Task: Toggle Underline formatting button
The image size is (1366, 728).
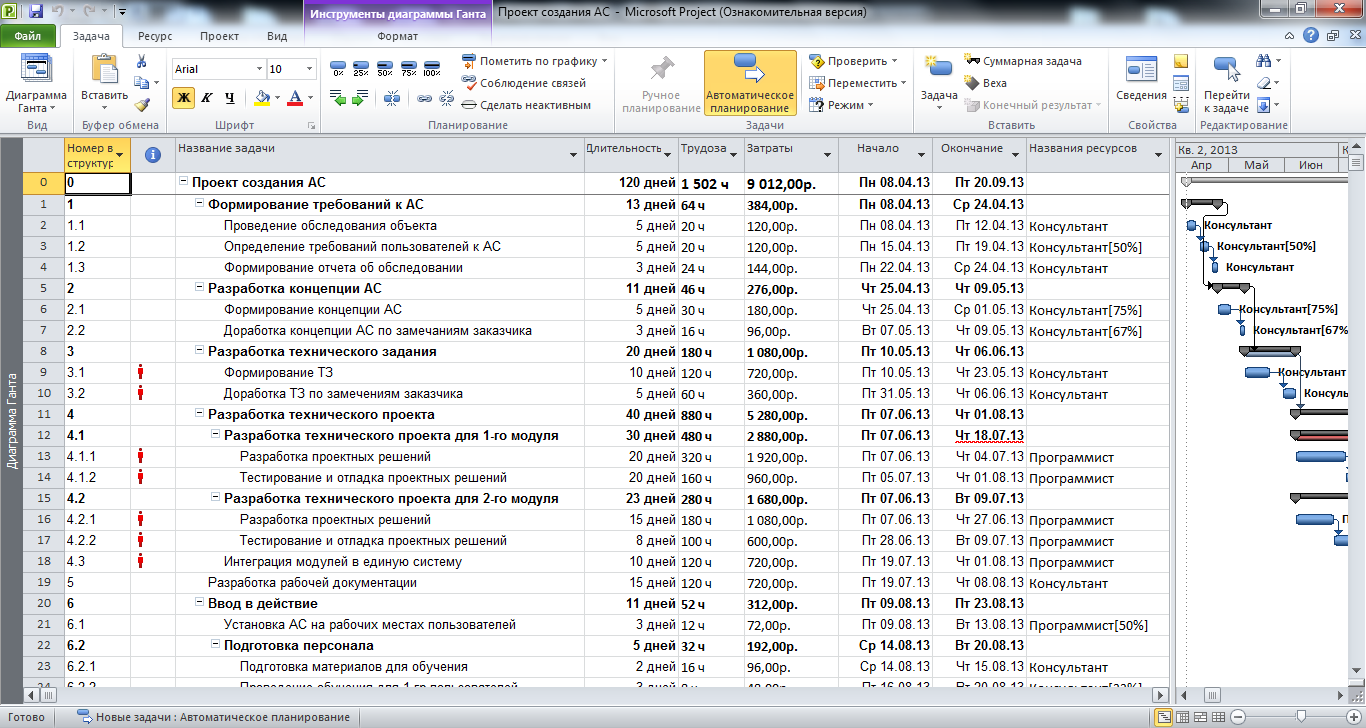Action: pyautogui.click(x=229, y=98)
